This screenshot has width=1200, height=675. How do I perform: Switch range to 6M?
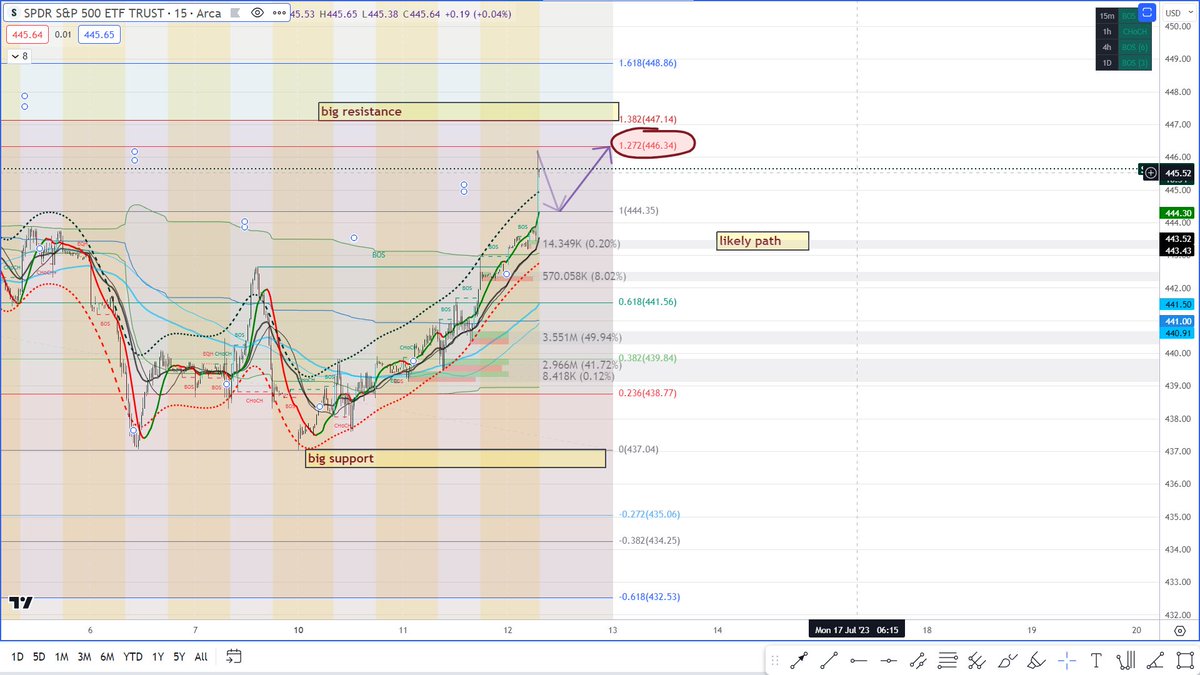point(107,657)
